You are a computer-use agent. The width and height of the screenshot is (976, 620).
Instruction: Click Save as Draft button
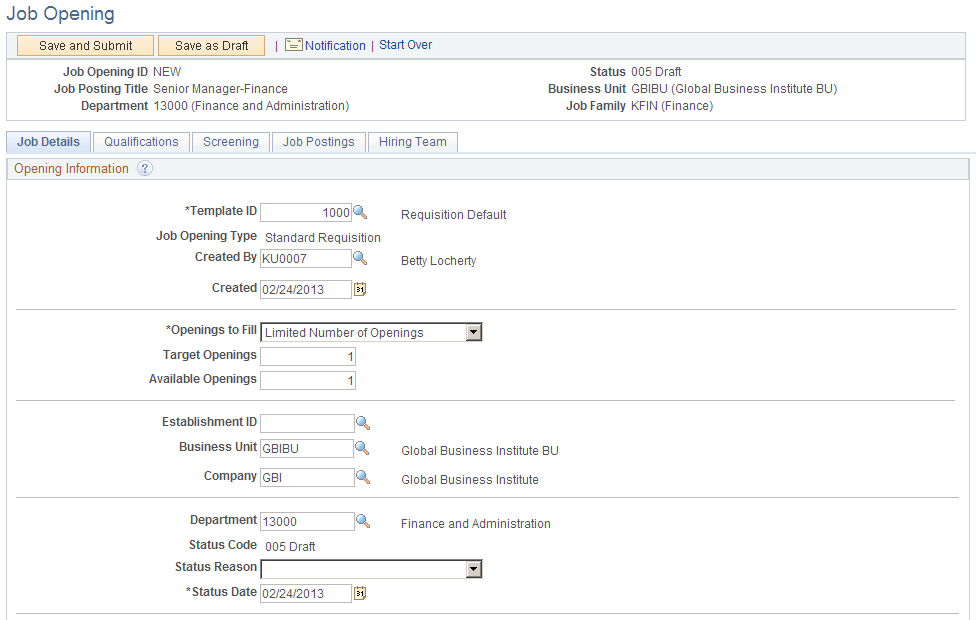(212, 45)
